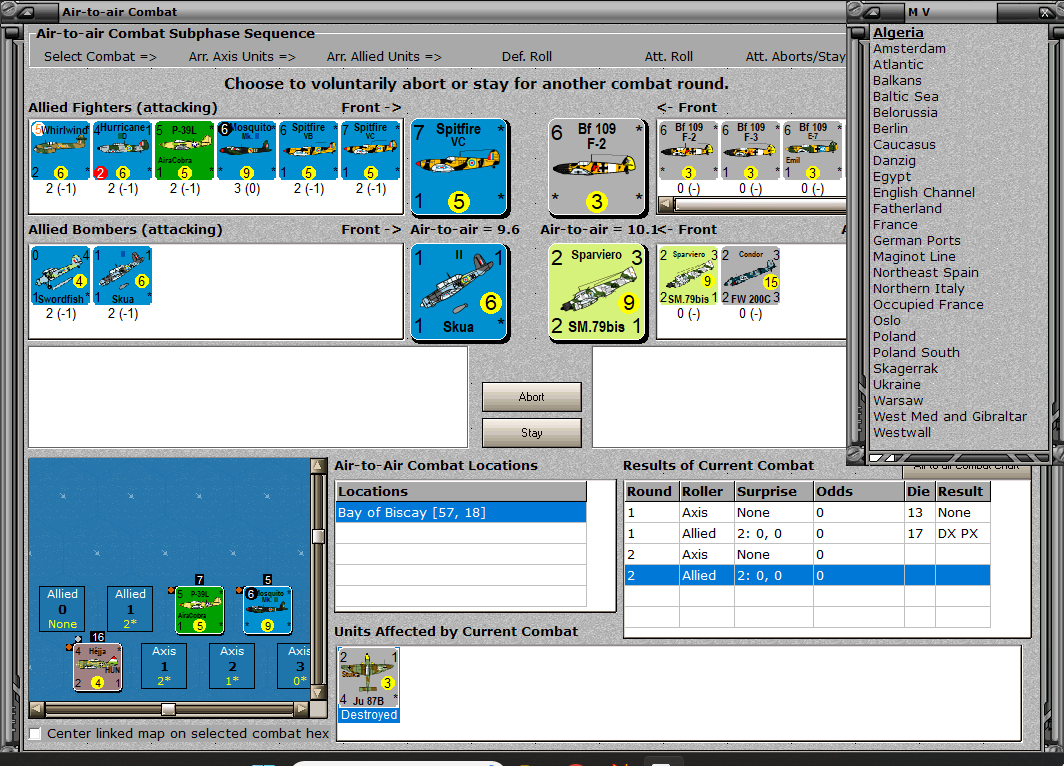Click the DX PX result cell
This screenshot has width=1064, height=766.
(x=962, y=533)
